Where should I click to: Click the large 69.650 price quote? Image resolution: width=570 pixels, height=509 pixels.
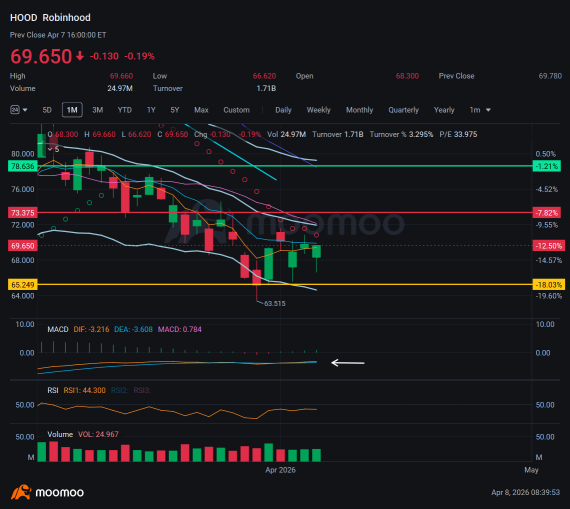click(41, 56)
